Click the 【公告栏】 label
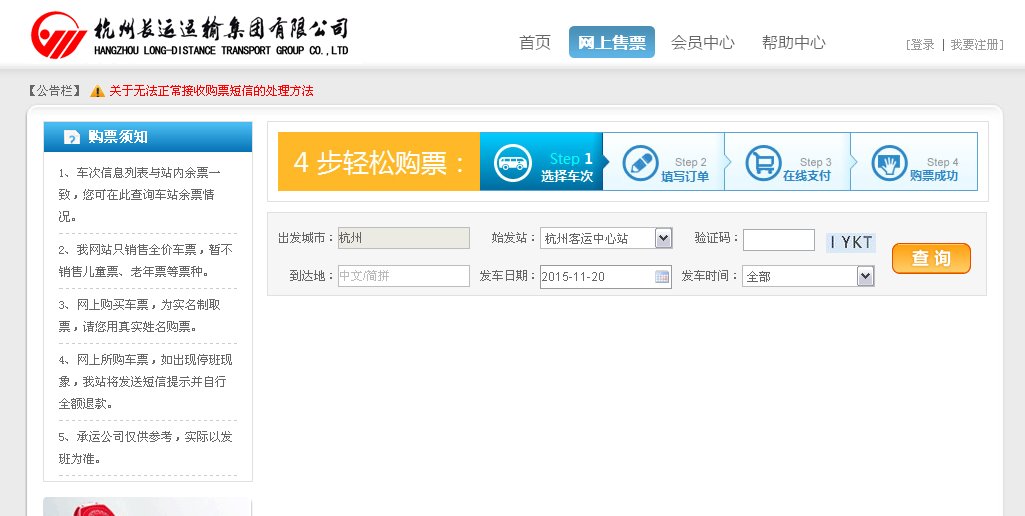The width and height of the screenshot is (1025, 516). pyautogui.click(x=55, y=91)
